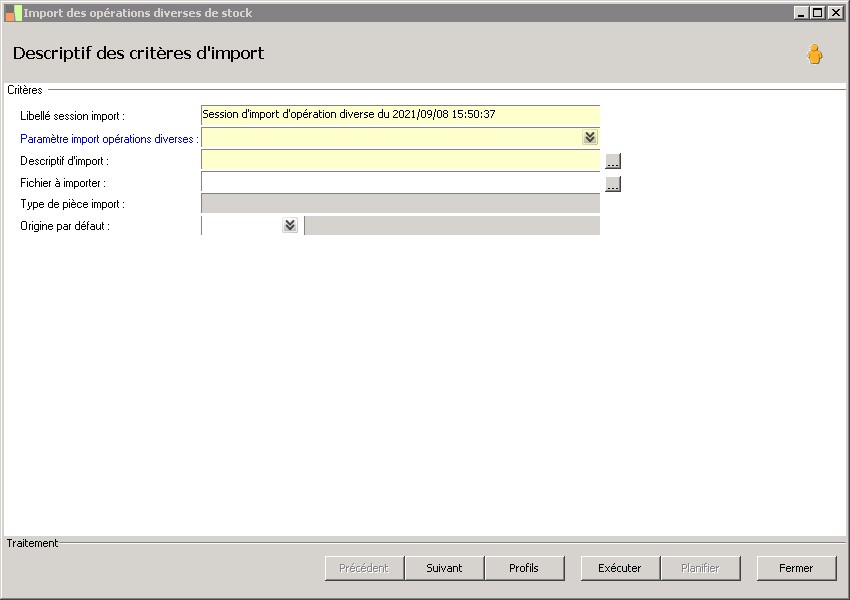Browse for Descriptif d'import with ellipsis button

pyautogui.click(x=613, y=161)
